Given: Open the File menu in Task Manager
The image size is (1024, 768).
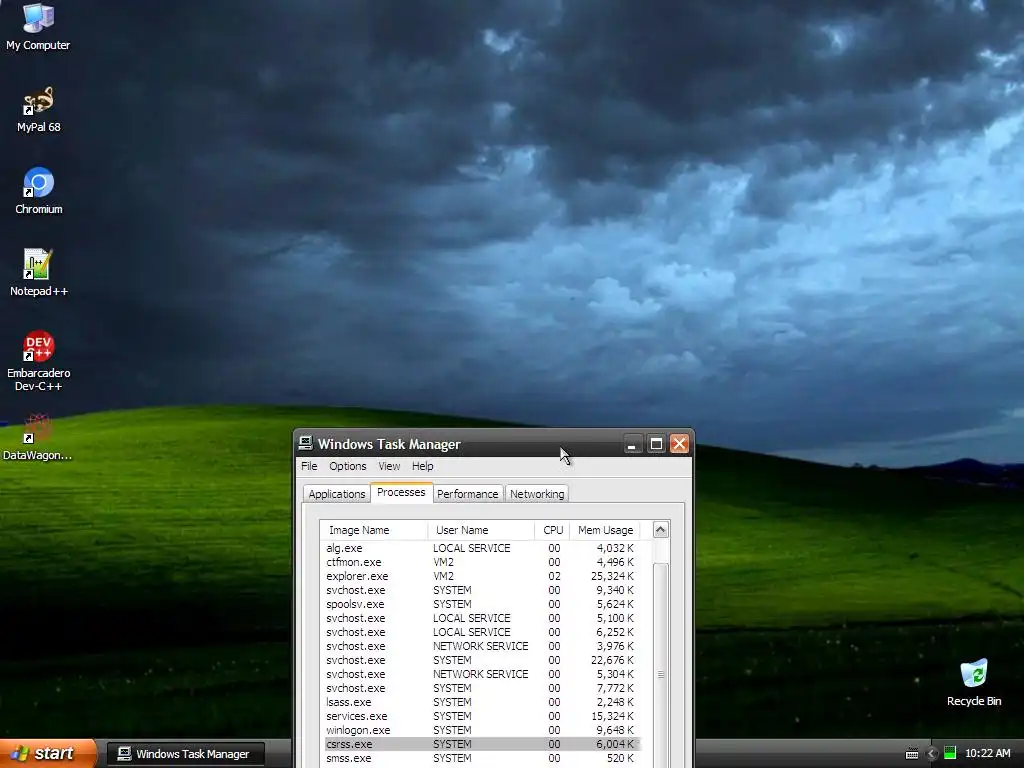Looking at the screenshot, I should (x=309, y=466).
